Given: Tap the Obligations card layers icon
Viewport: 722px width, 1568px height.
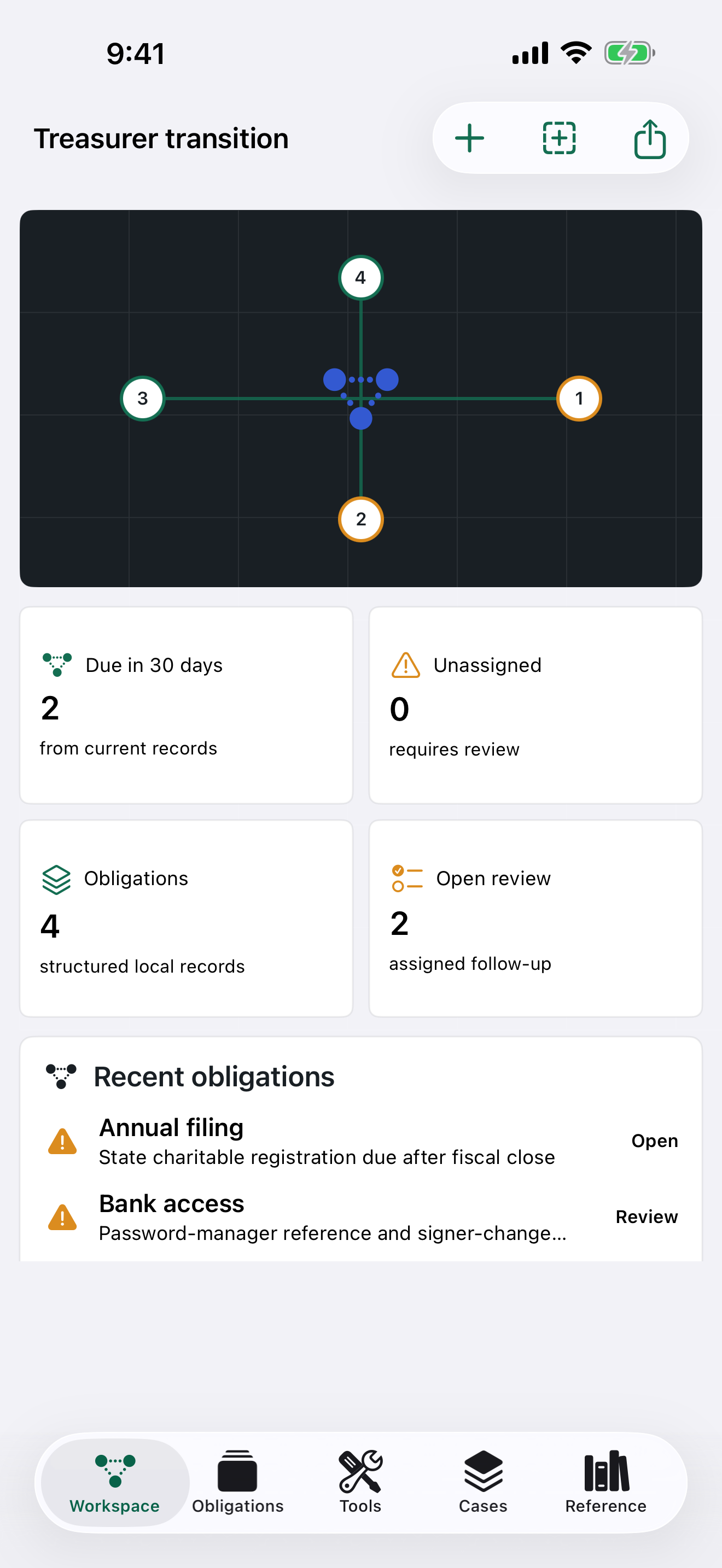Looking at the screenshot, I should click(x=57, y=879).
